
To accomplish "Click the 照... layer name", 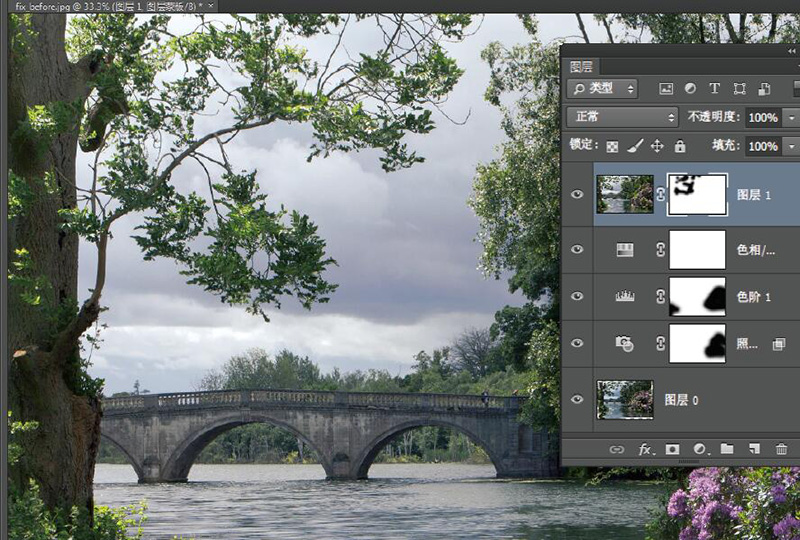I will [x=747, y=343].
